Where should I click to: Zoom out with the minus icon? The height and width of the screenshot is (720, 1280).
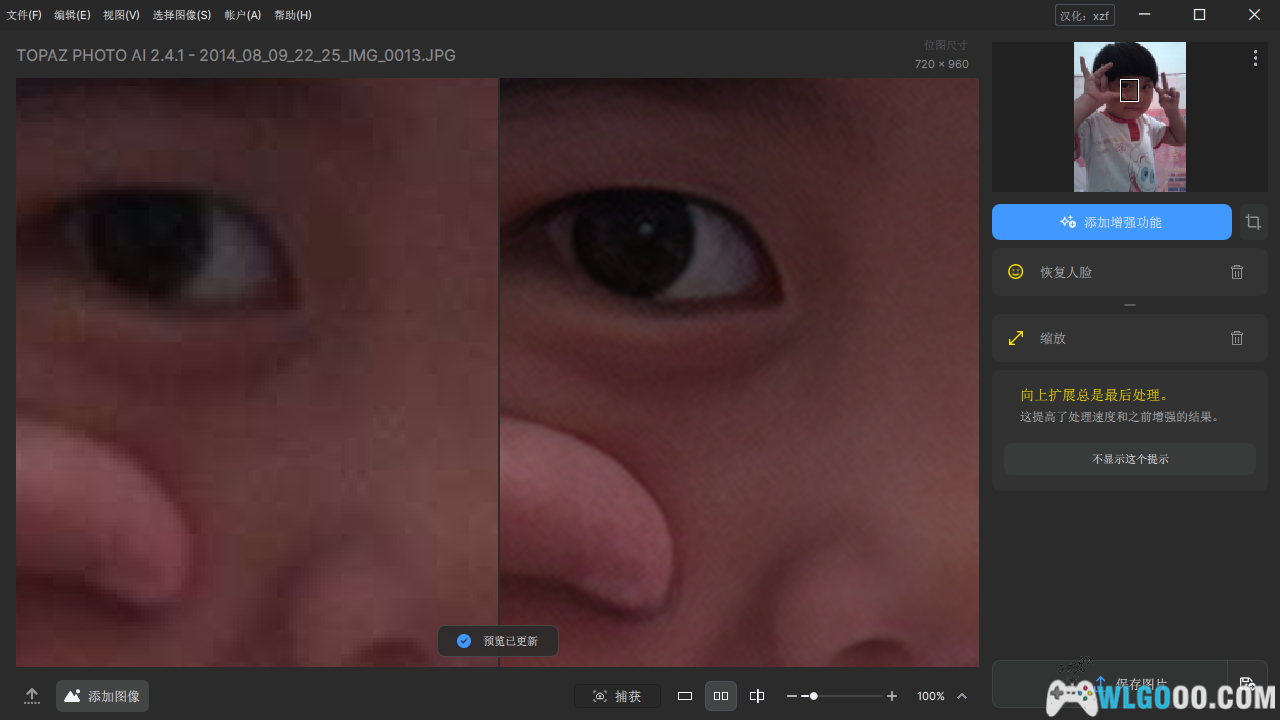[791, 696]
